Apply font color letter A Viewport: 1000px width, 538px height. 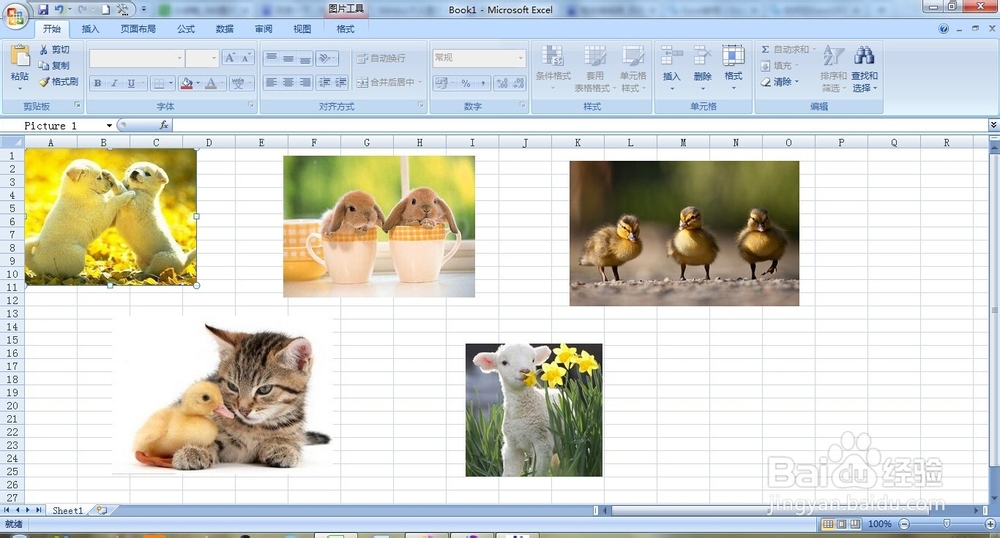click(211, 83)
